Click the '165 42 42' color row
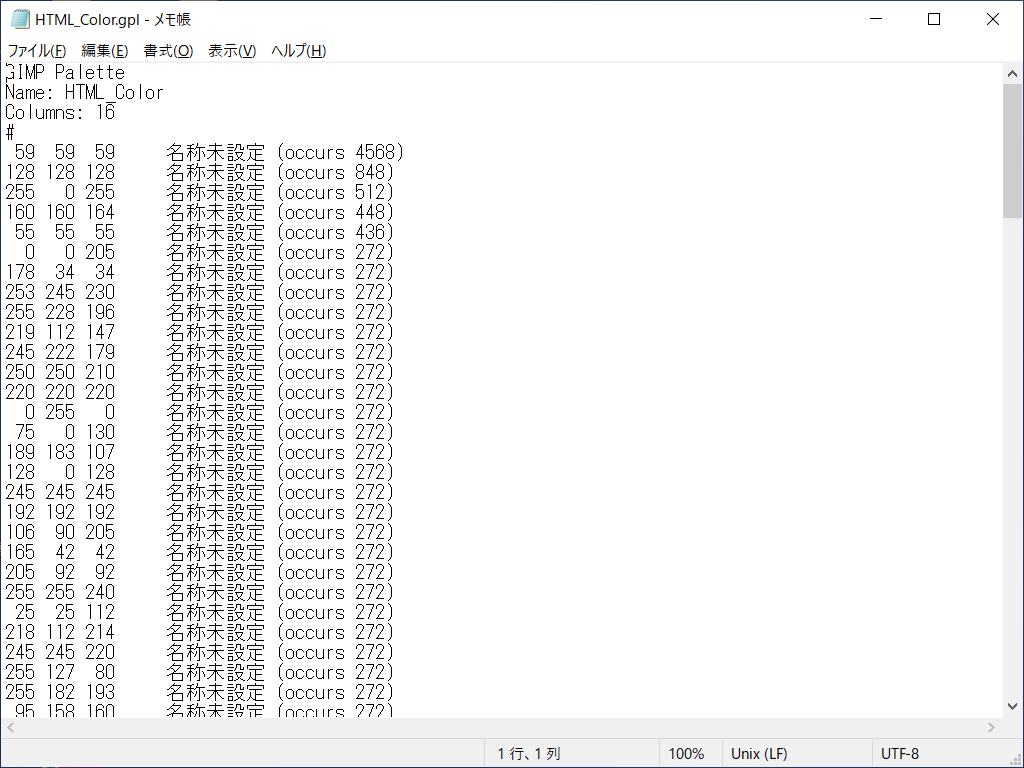The image size is (1024, 768). click(x=200, y=552)
